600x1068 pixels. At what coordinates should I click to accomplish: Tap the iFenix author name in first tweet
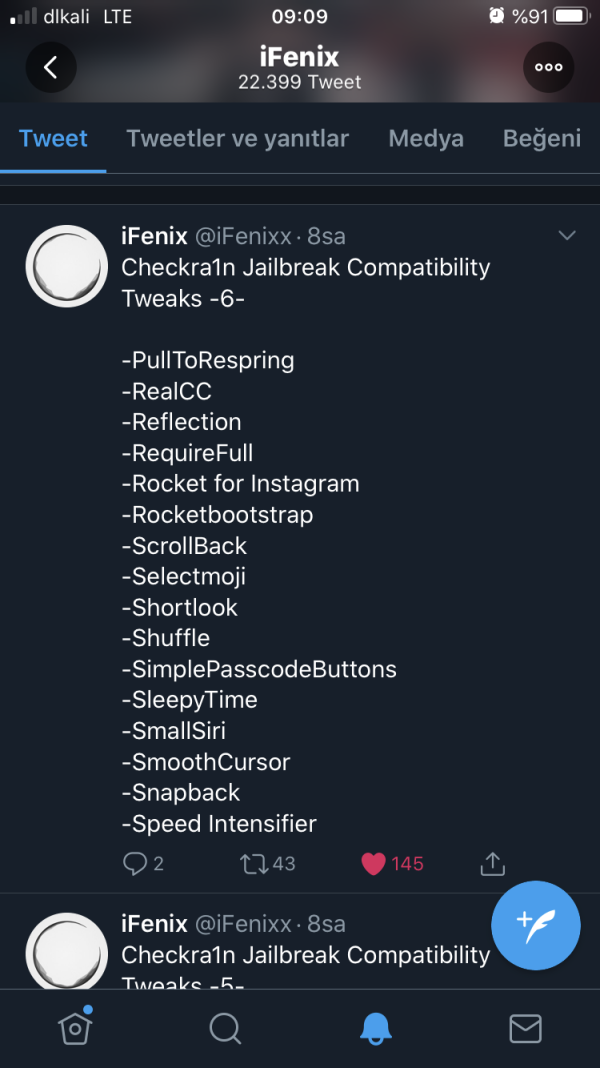pos(154,236)
